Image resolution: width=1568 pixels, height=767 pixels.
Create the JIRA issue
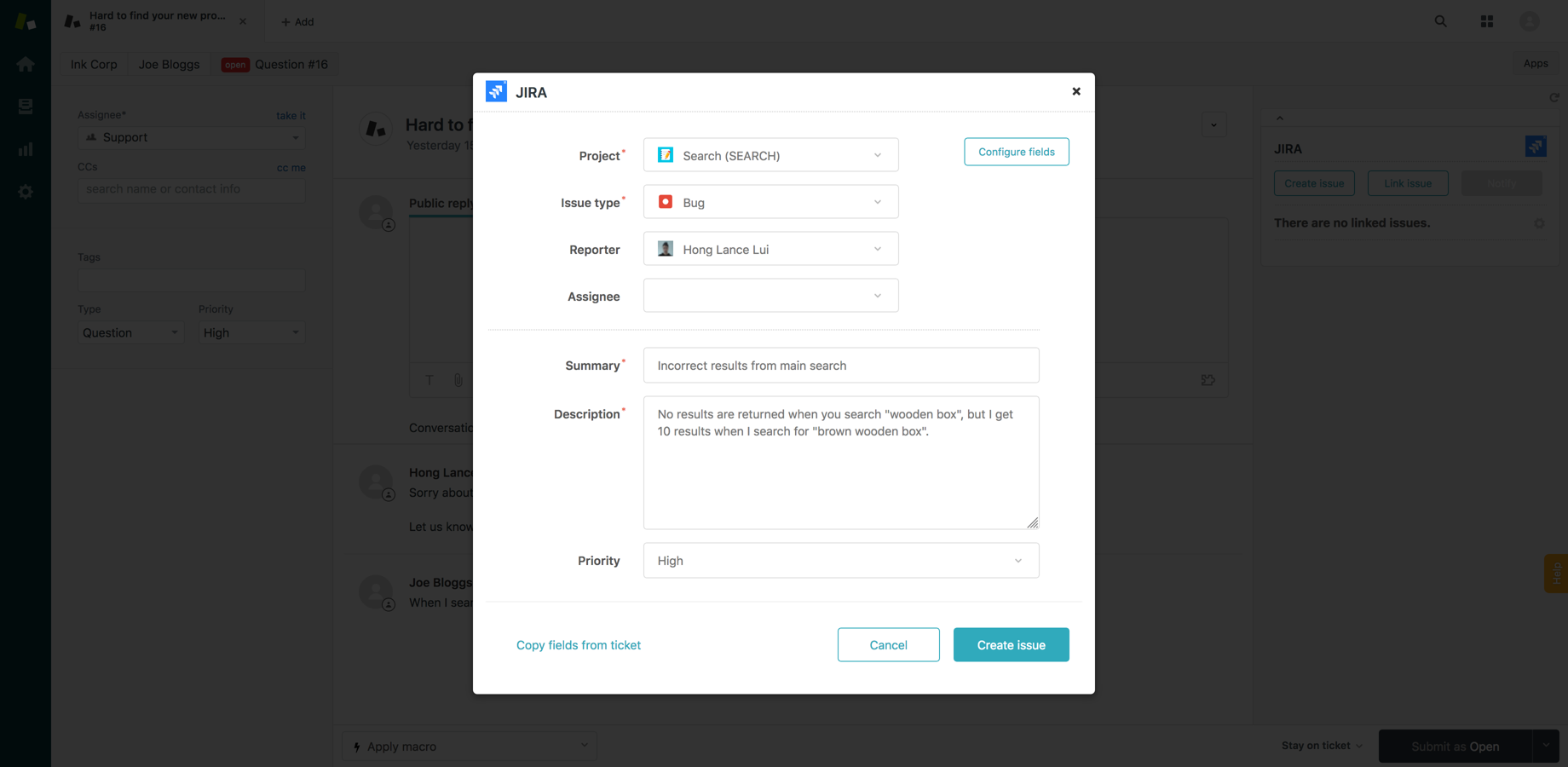point(1011,644)
